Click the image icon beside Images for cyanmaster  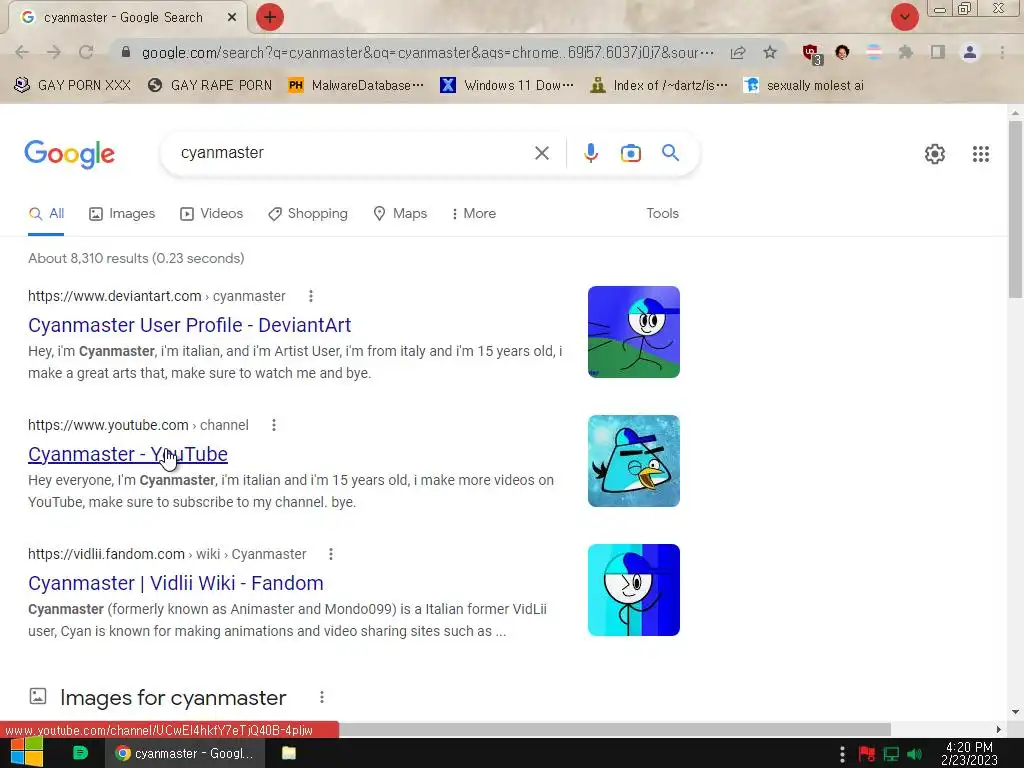[38, 696]
